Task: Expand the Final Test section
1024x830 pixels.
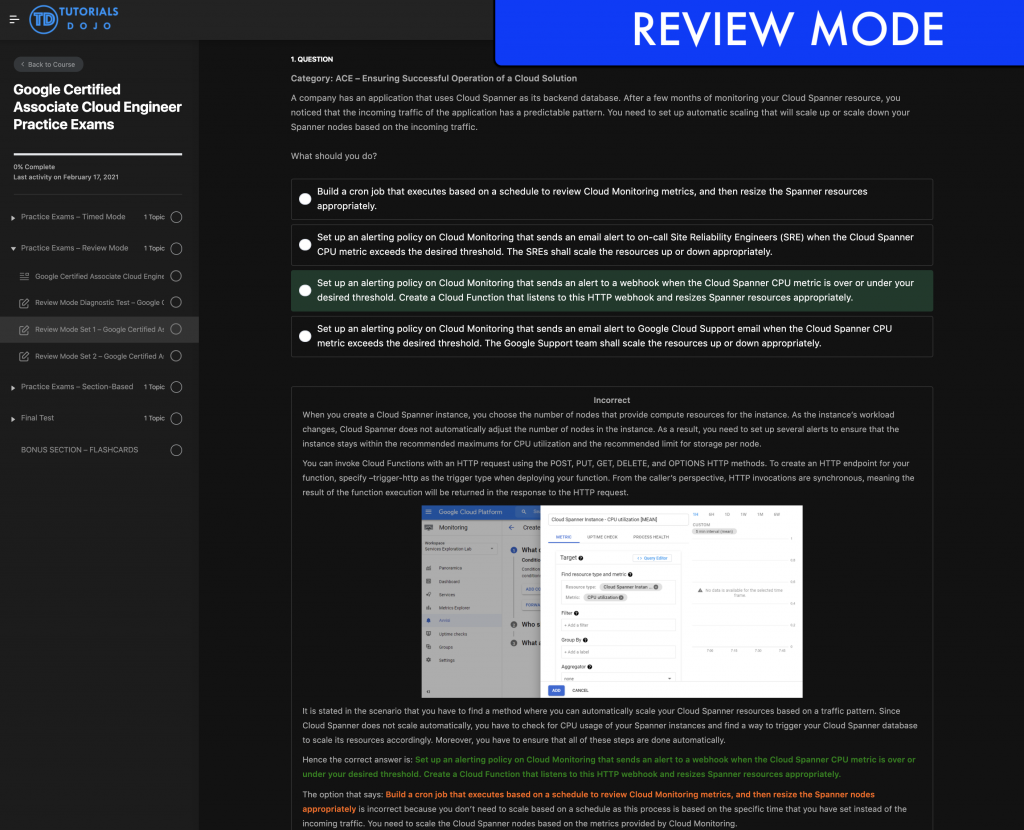Action: point(14,418)
